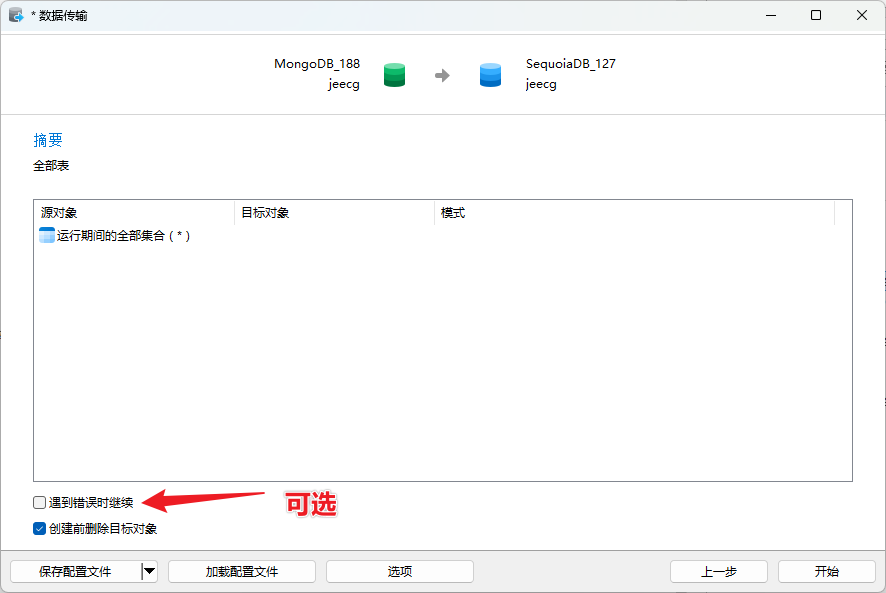
Task: Click the SequoiaDB_127 target connection label
Action: [571, 64]
